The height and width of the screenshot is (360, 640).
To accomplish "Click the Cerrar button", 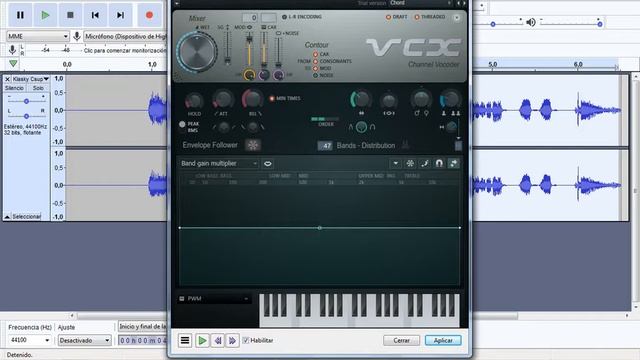I will pos(401,340).
